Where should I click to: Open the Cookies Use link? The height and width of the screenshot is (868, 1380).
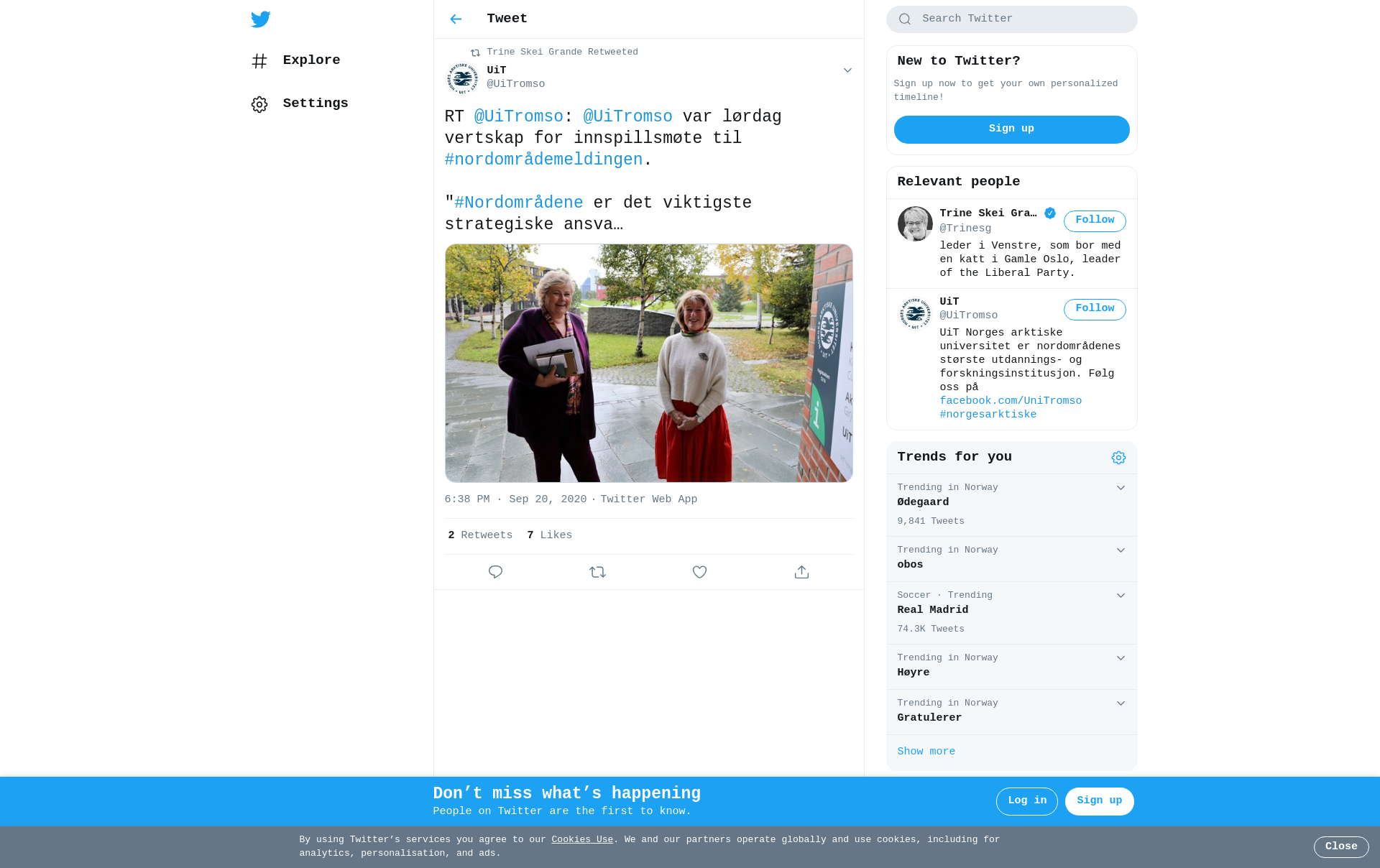tap(582, 840)
